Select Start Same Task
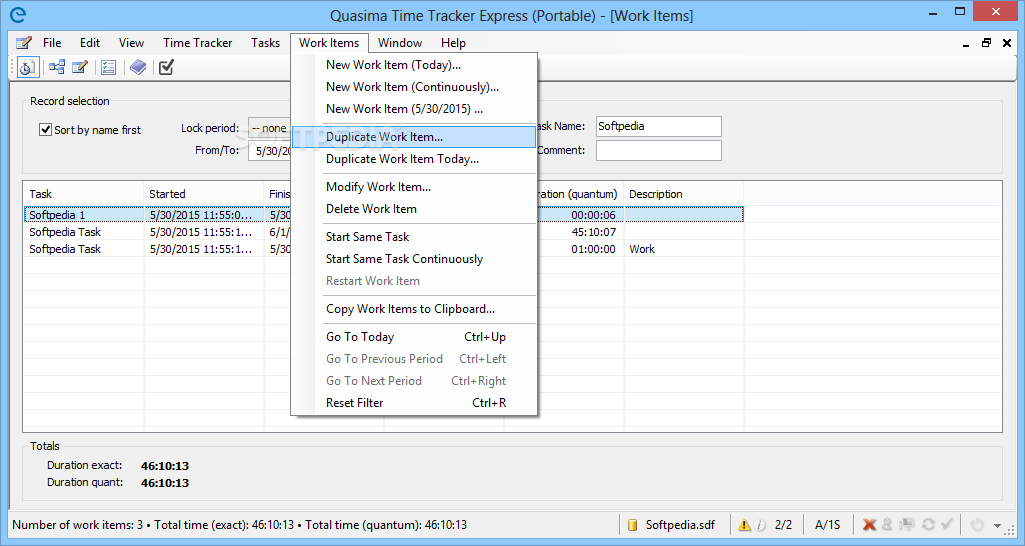This screenshot has height=546, width=1025. click(414, 237)
